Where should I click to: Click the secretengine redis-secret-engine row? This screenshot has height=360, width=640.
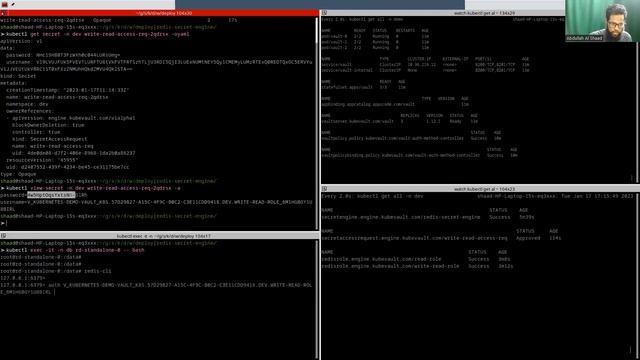click(427, 217)
